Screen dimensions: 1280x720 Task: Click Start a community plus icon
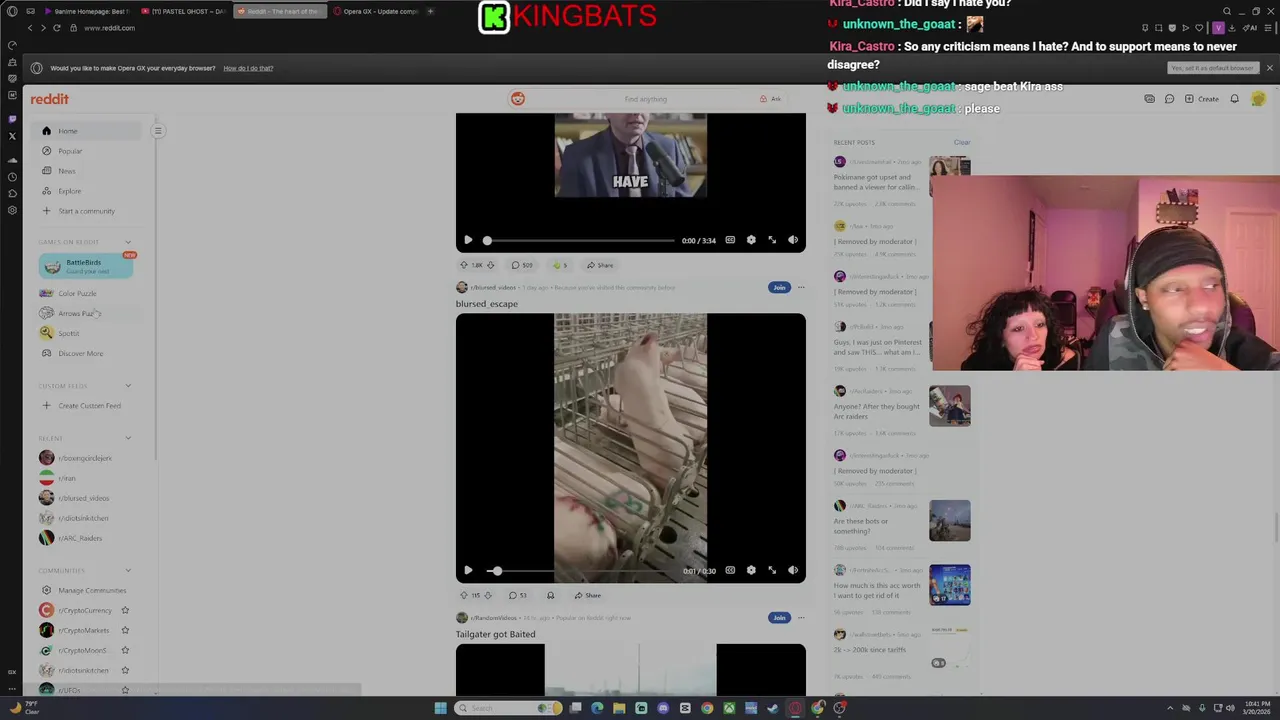pos(46,211)
